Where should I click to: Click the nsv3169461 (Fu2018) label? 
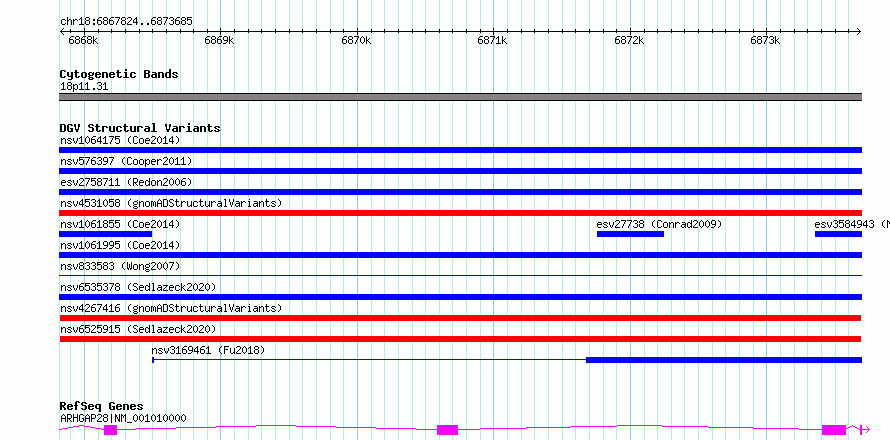[x=208, y=350]
